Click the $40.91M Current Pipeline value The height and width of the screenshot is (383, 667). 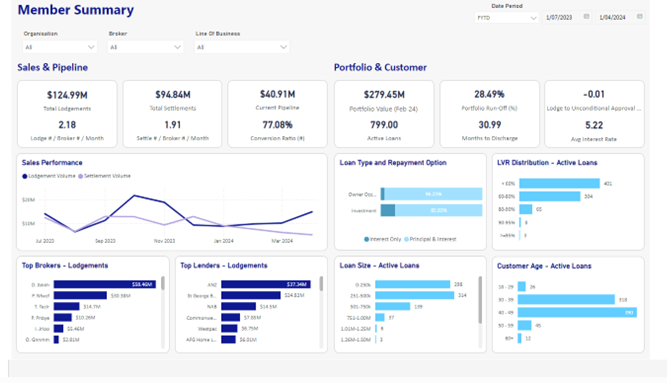pyautogui.click(x=278, y=94)
